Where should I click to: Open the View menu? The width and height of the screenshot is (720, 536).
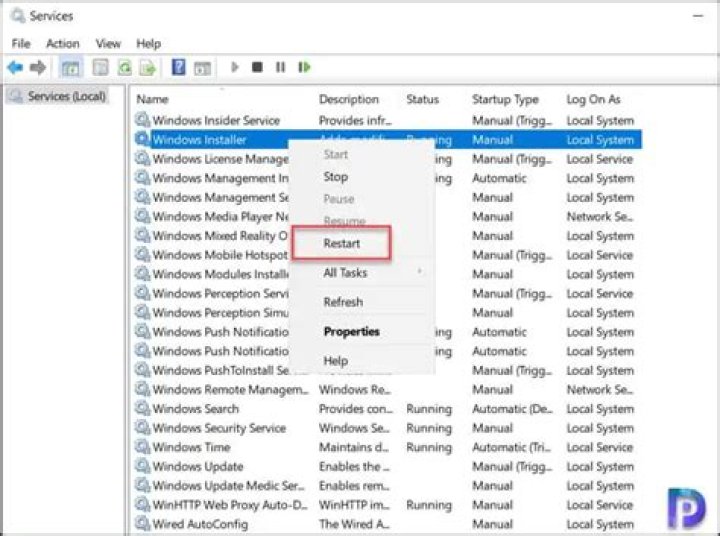pos(108,44)
